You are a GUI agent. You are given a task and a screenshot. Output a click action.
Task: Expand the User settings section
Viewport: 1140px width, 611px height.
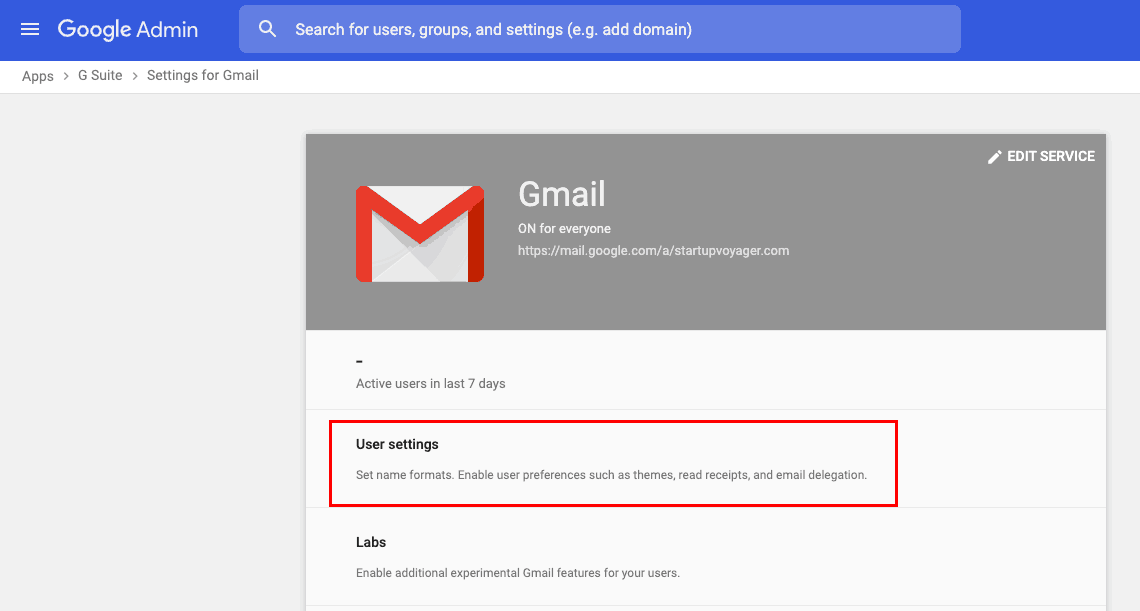coord(398,444)
